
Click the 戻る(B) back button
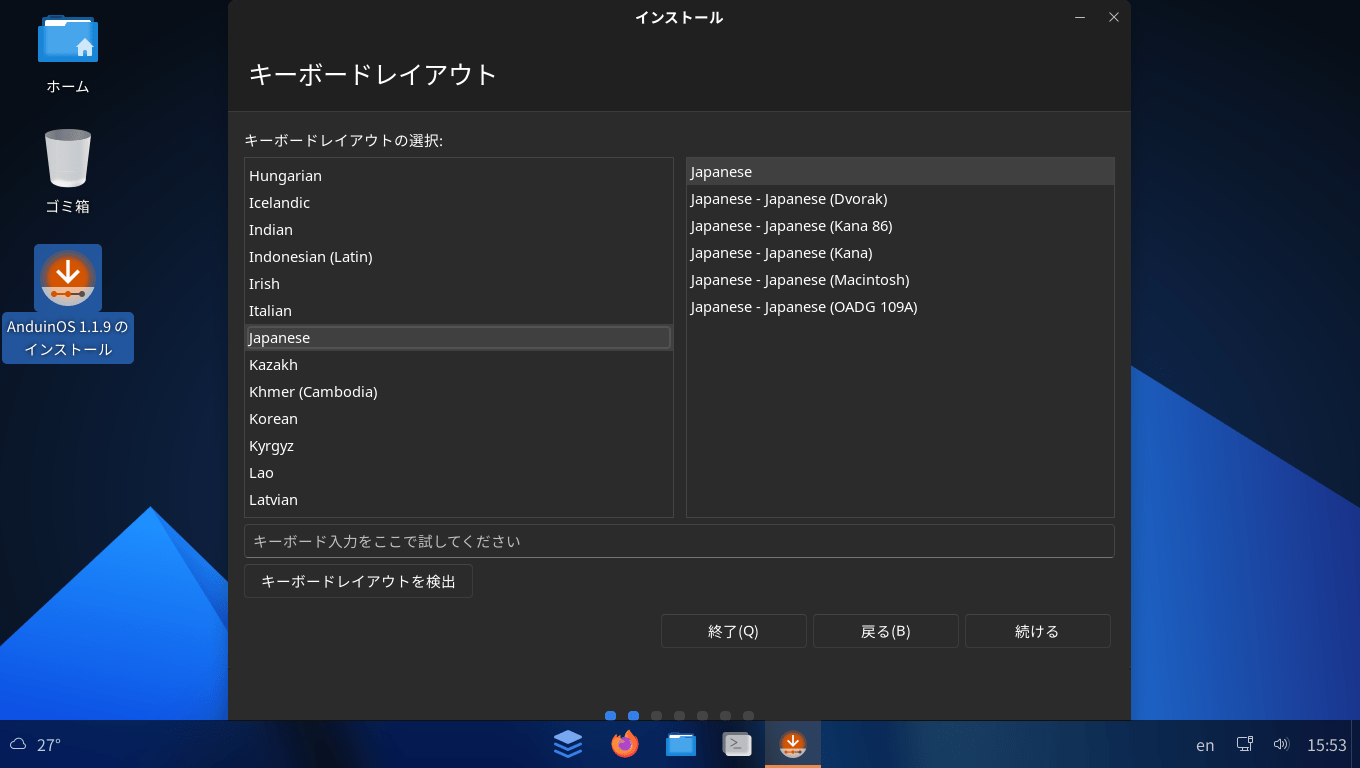tap(885, 631)
